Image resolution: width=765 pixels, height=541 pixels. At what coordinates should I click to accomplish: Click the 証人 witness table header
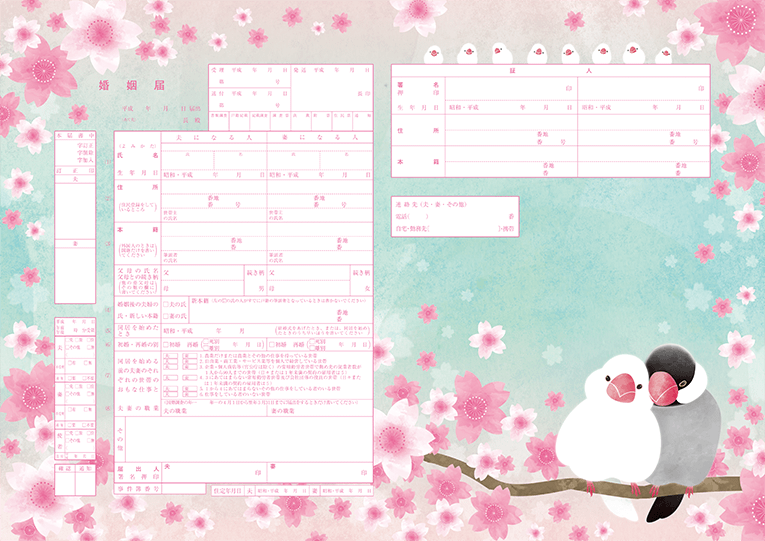pos(550,72)
